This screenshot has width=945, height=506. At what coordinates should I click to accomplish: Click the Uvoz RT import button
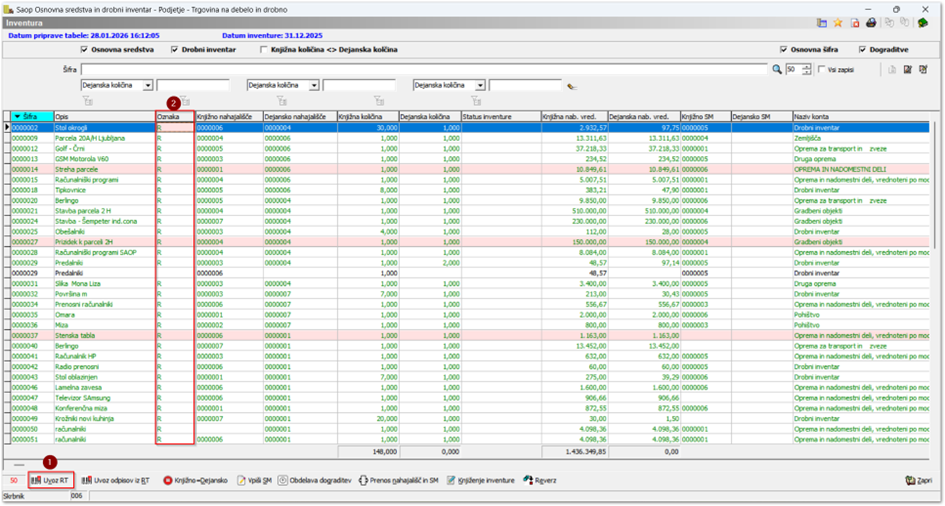50,481
